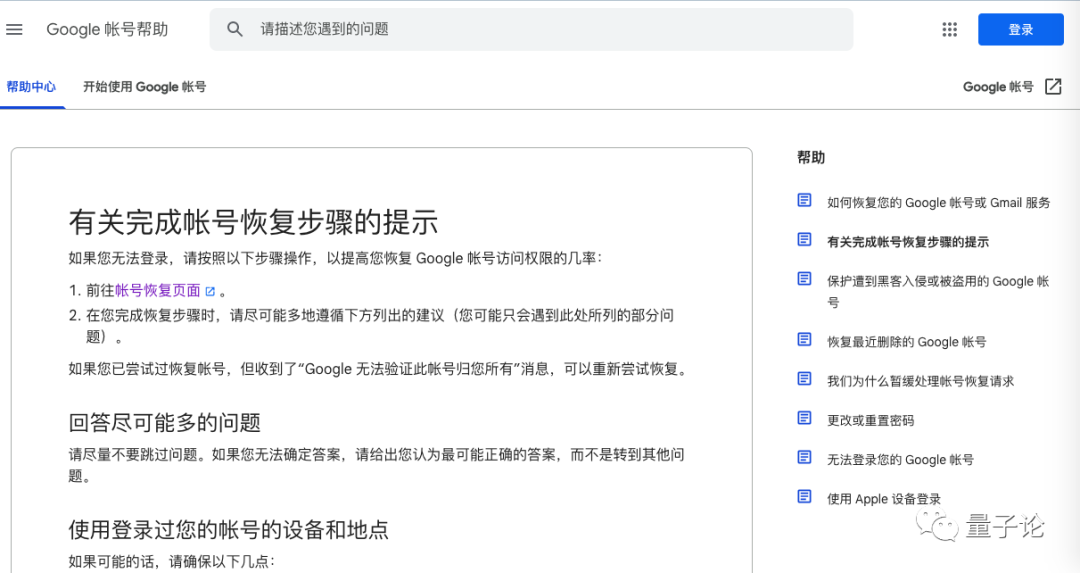Screen dimensions: 1080x573
Task: Switch to 开始使用 Google 帐号 tab
Action: pyautogui.click(x=145, y=87)
